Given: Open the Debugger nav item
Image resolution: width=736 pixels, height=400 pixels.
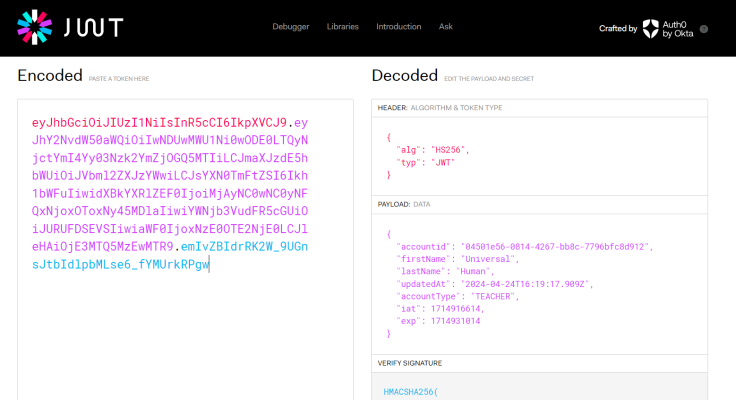Looking at the screenshot, I should click(291, 27).
